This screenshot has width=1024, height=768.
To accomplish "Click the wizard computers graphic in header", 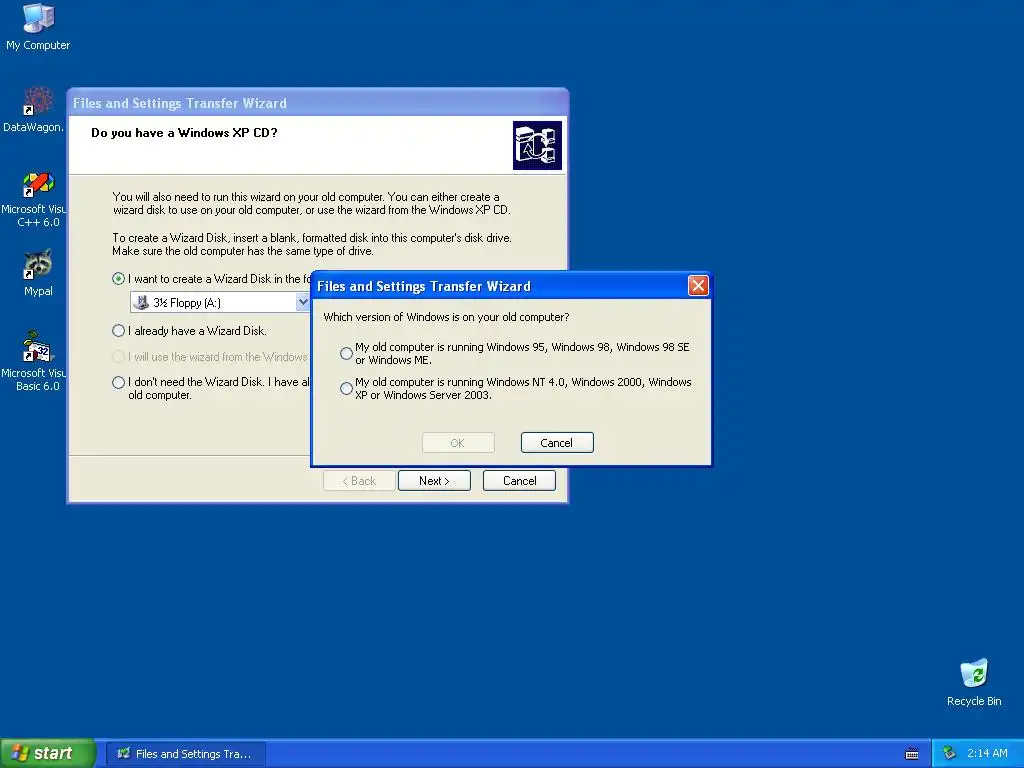I will click(537, 145).
